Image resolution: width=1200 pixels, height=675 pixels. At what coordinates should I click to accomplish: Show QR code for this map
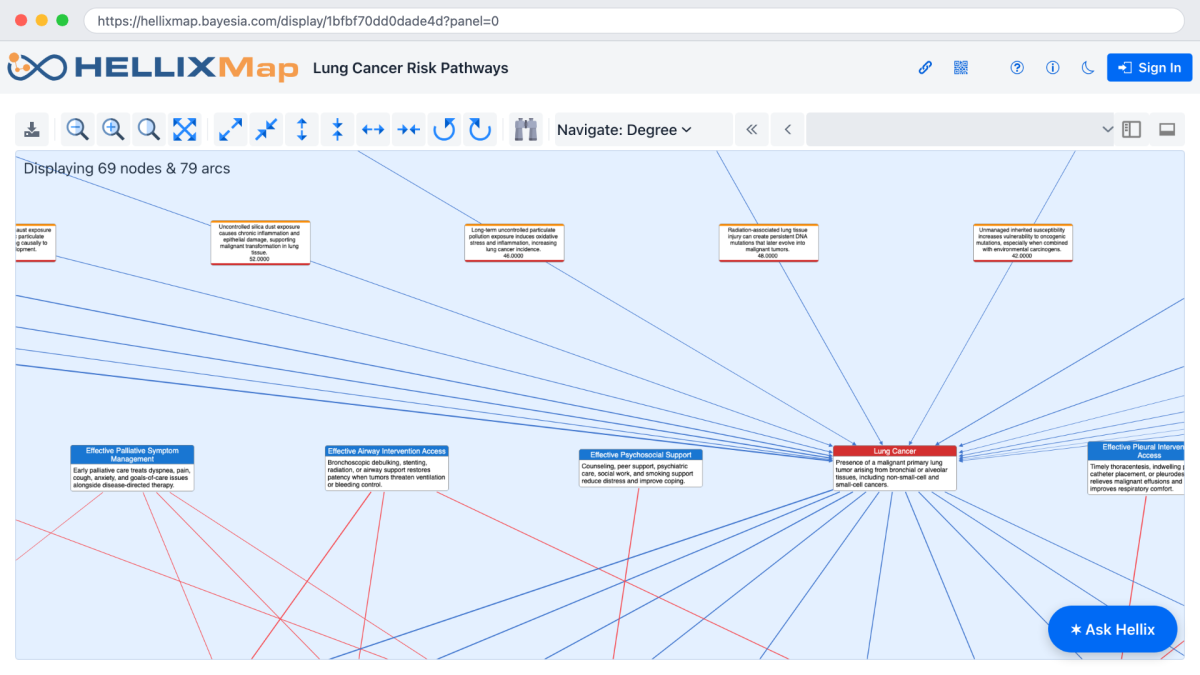[x=961, y=68]
